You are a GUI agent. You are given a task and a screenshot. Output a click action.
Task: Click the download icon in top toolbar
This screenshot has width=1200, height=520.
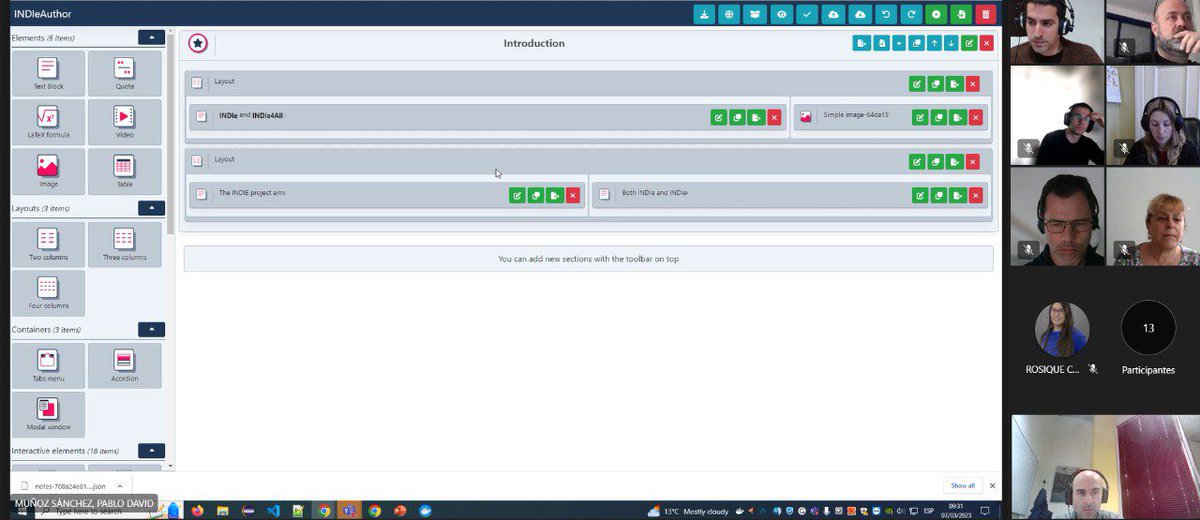point(705,14)
